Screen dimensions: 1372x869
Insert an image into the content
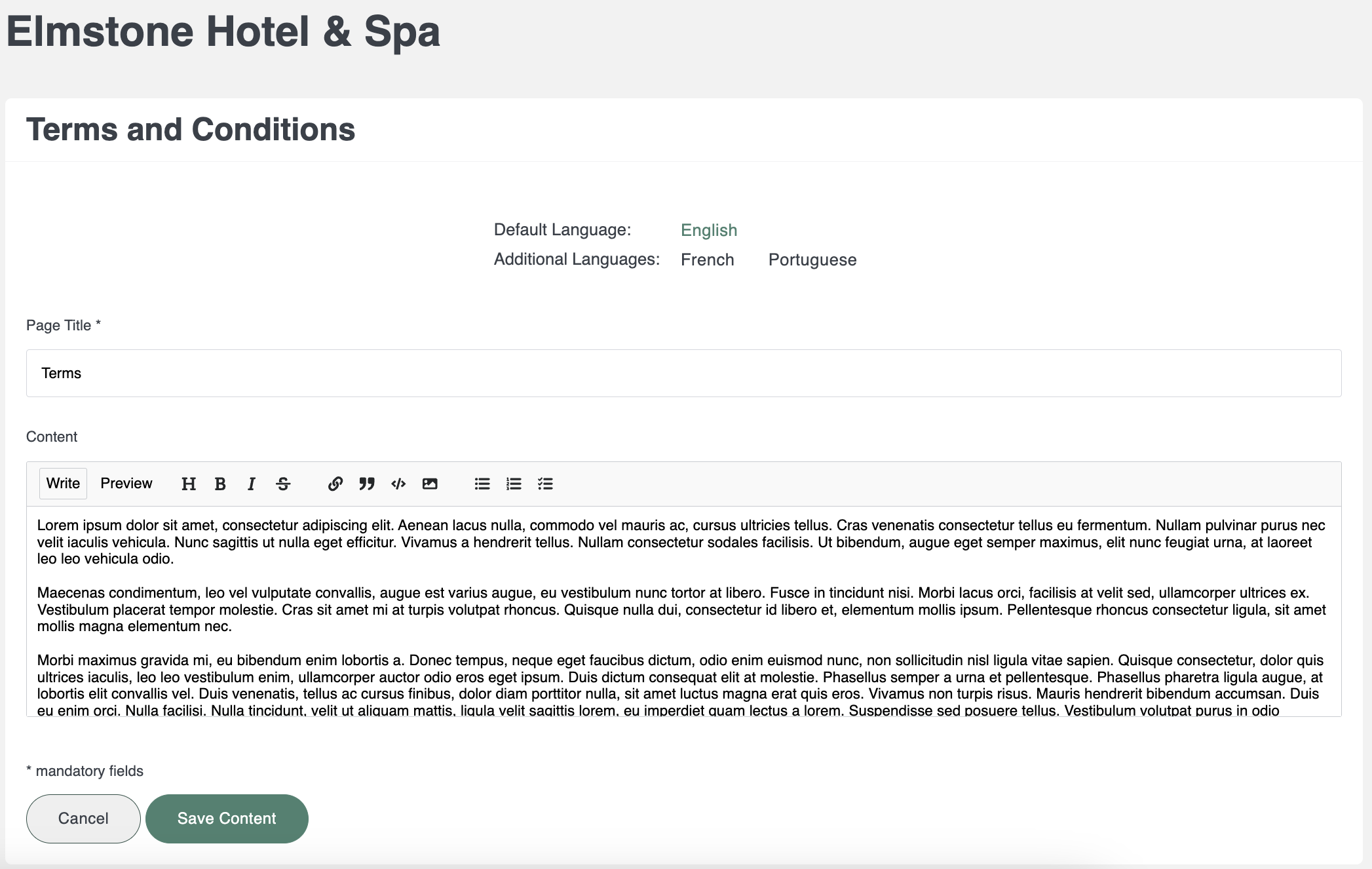click(430, 484)
